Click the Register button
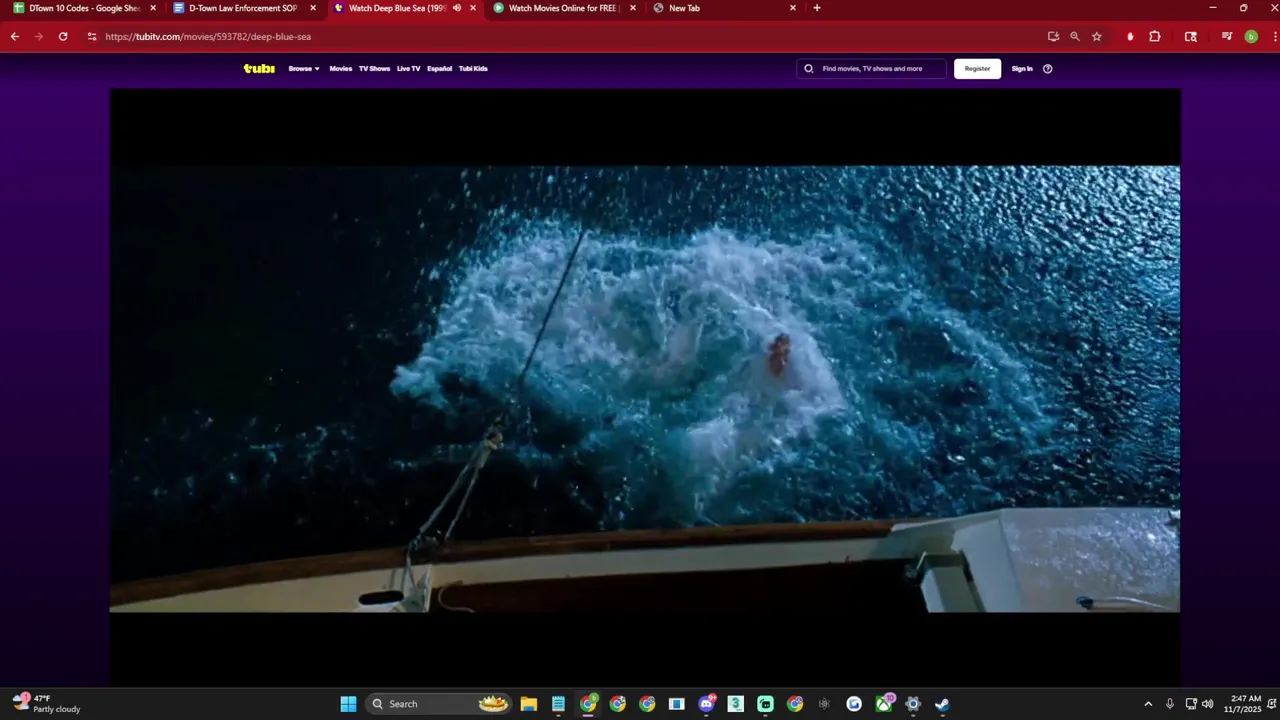Screen dimensions: 1280x720 [977, 69]
